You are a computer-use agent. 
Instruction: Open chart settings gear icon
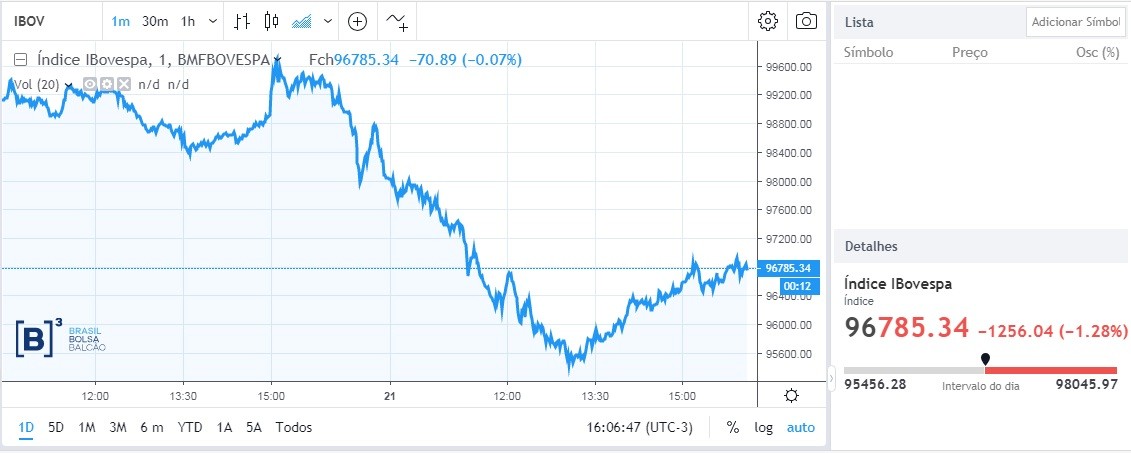[768, 21]
